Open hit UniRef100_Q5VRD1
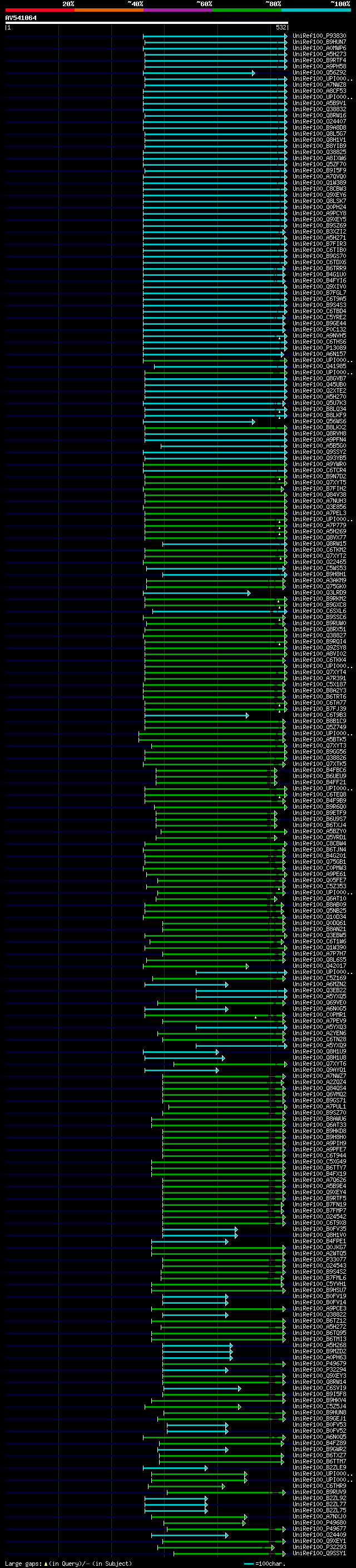356x1568 pixels. pyautogui.click(x=319, y=838)
